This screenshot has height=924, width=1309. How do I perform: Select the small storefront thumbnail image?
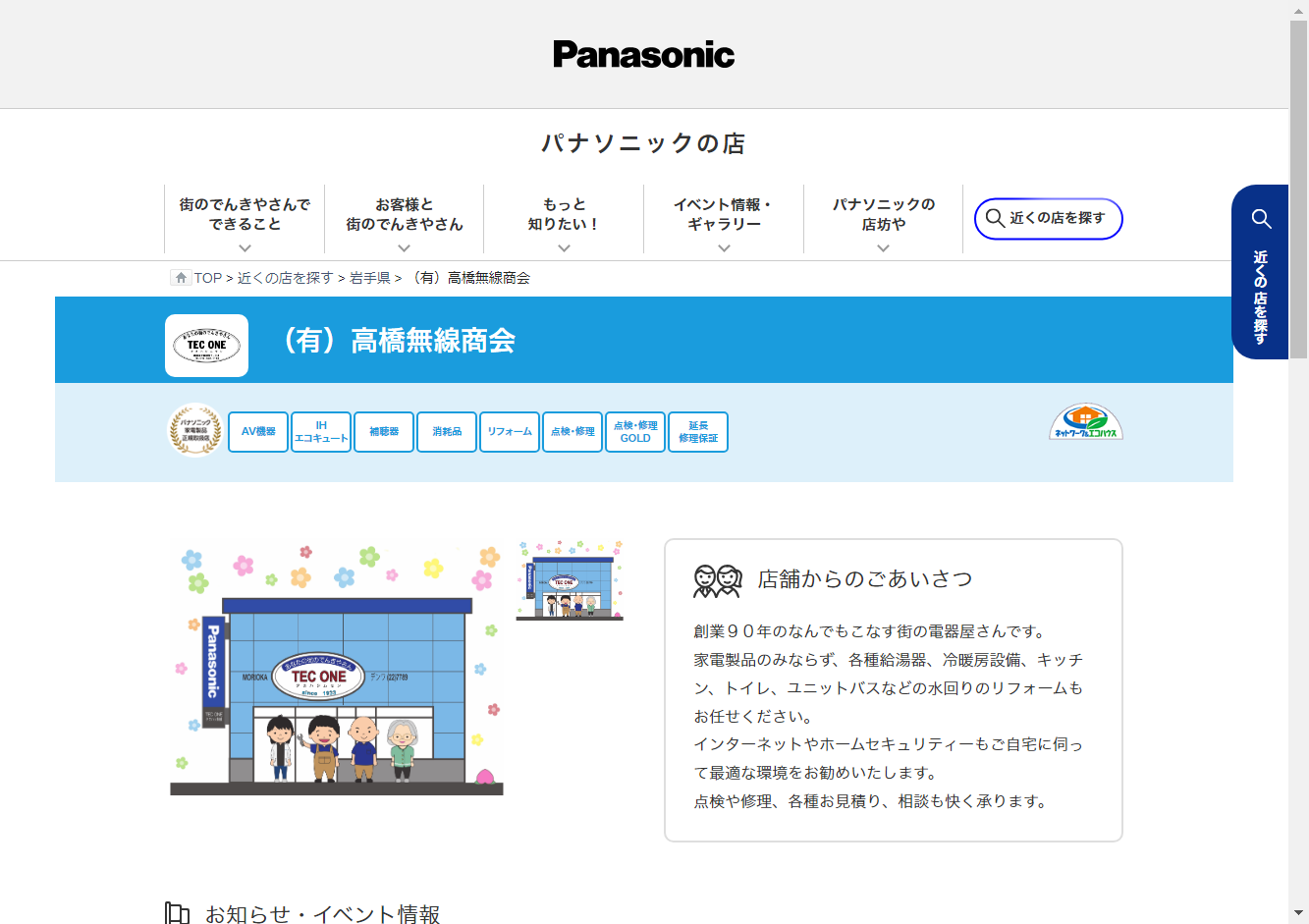tap(570, 580)
